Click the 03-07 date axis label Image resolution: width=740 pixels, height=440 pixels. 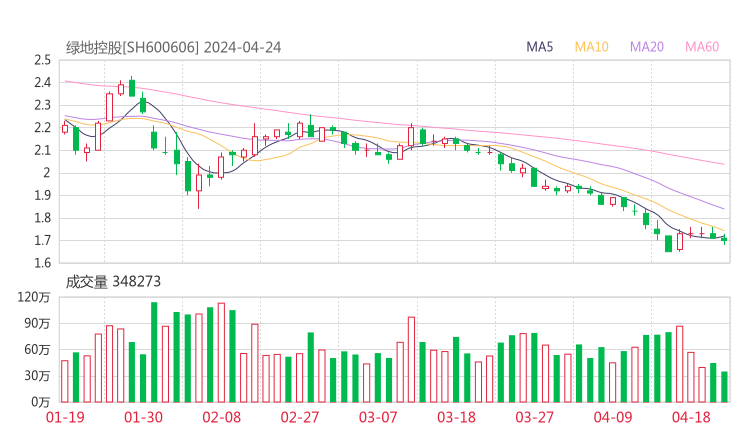click(x=378, y=417)
